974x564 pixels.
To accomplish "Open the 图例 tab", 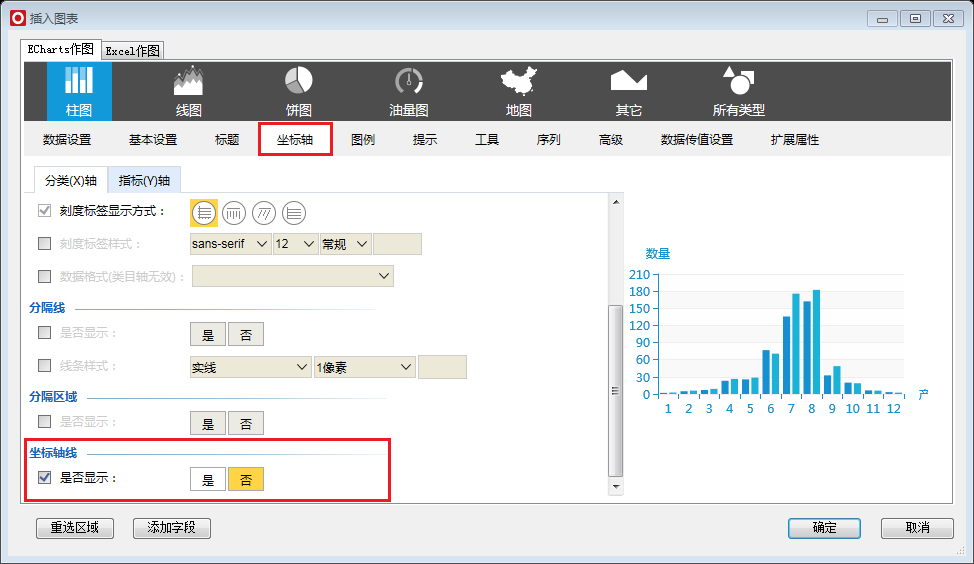I will tap(363, 139).
